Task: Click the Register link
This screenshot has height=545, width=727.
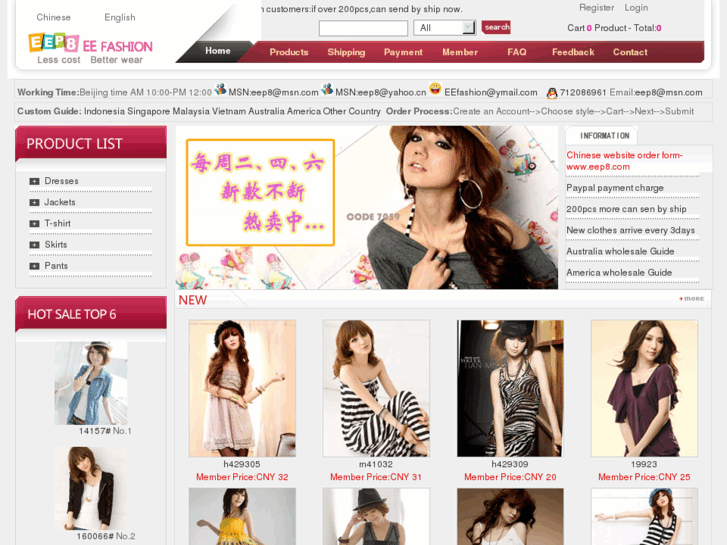Action: coord(596,8)
